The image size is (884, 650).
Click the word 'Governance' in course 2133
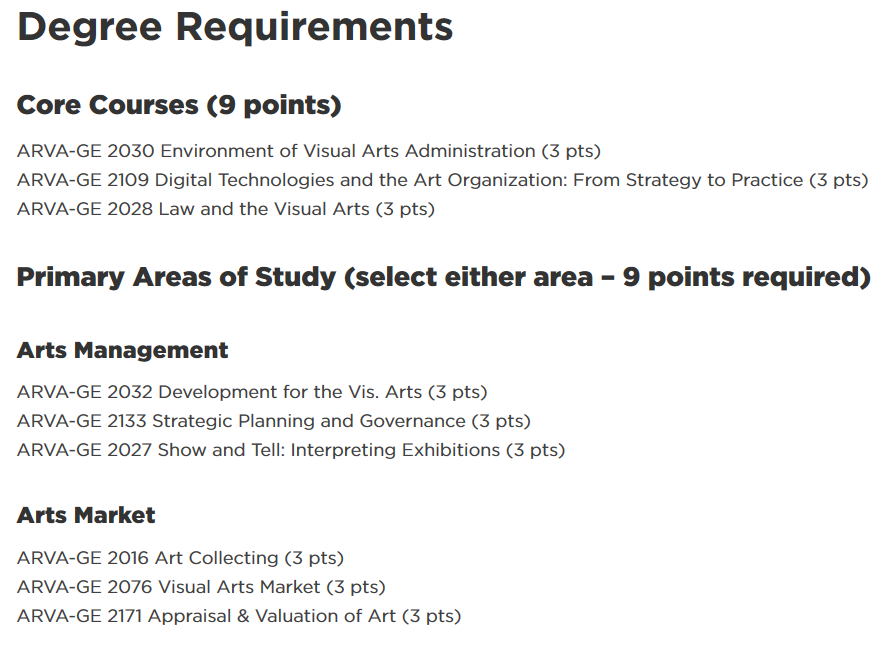click(413, 421)
